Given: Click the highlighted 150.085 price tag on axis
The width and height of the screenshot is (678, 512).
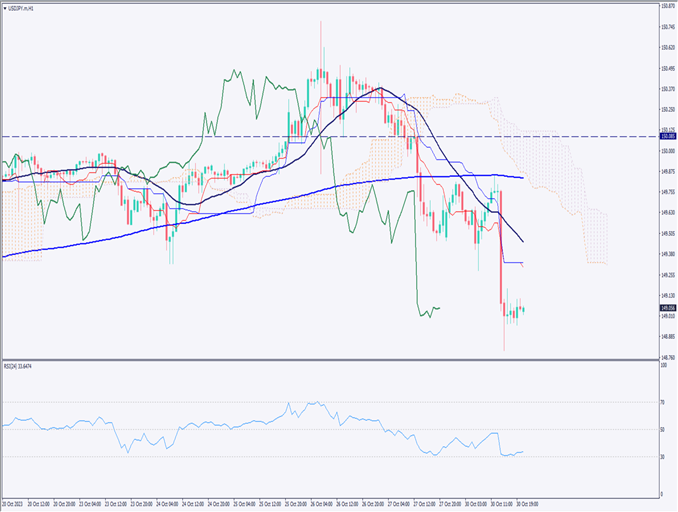Looking at the screenshot, I should (x=666, y=136).
